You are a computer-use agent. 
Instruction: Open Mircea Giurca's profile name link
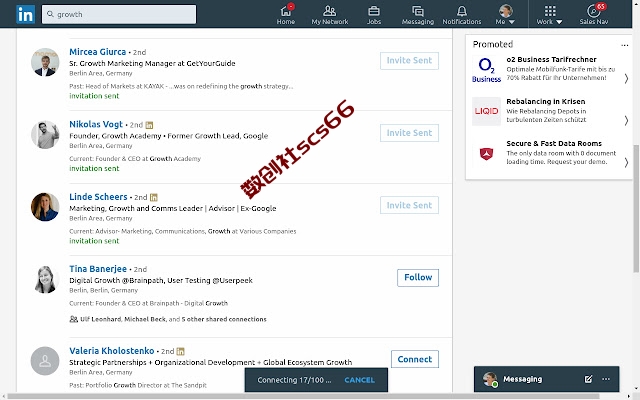point(98,52)
